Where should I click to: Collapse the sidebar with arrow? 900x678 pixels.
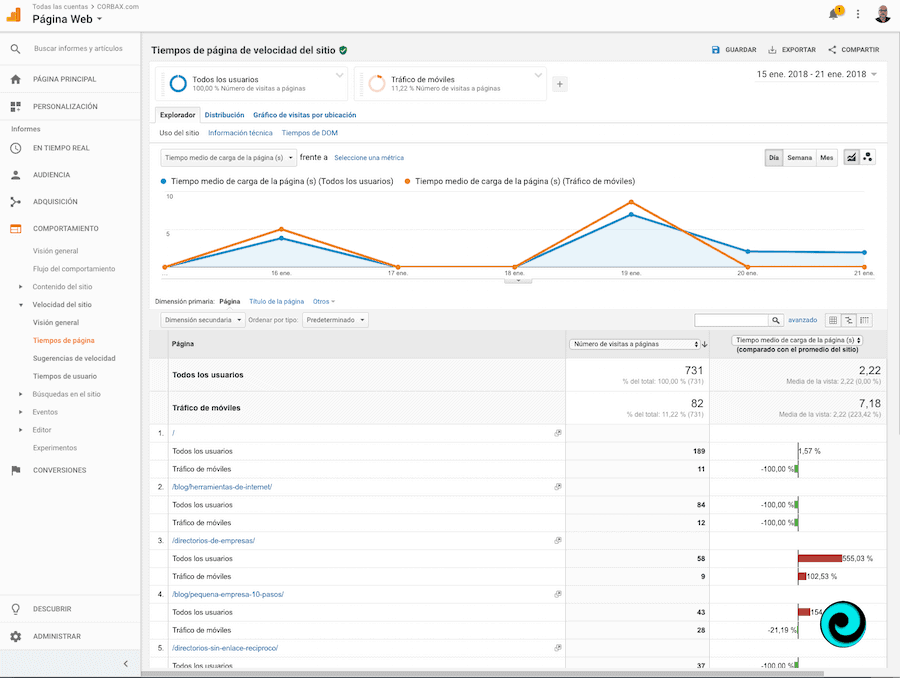tap(126, 664)
